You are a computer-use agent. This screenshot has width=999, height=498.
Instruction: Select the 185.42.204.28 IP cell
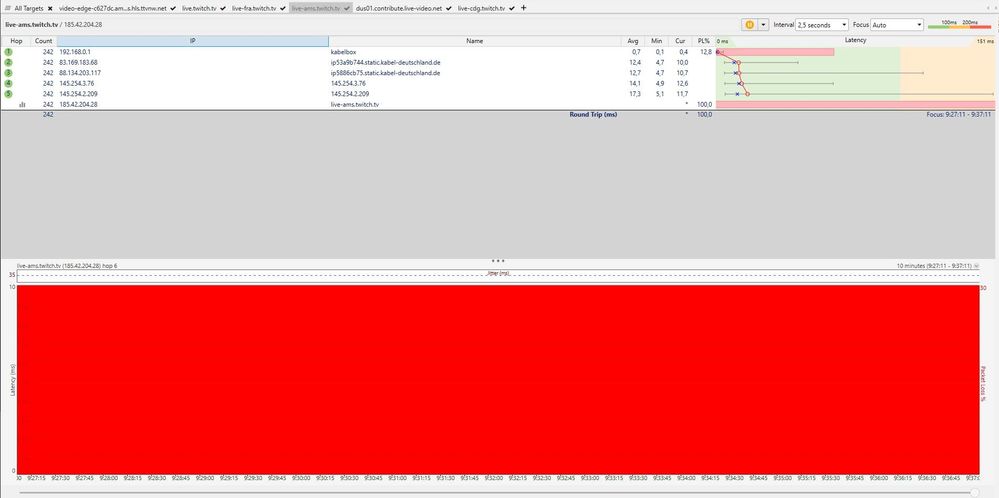192,104
